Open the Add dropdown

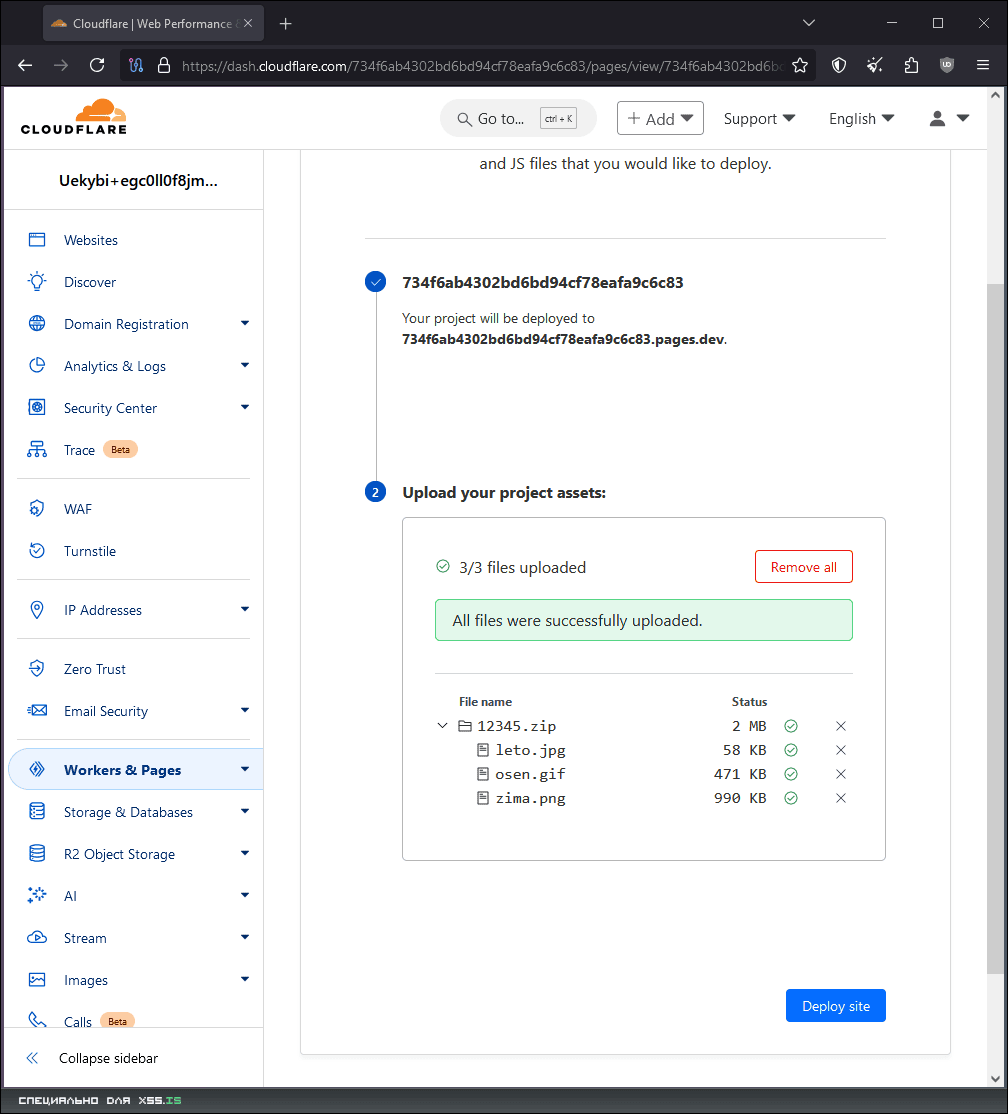click(660, 118)
